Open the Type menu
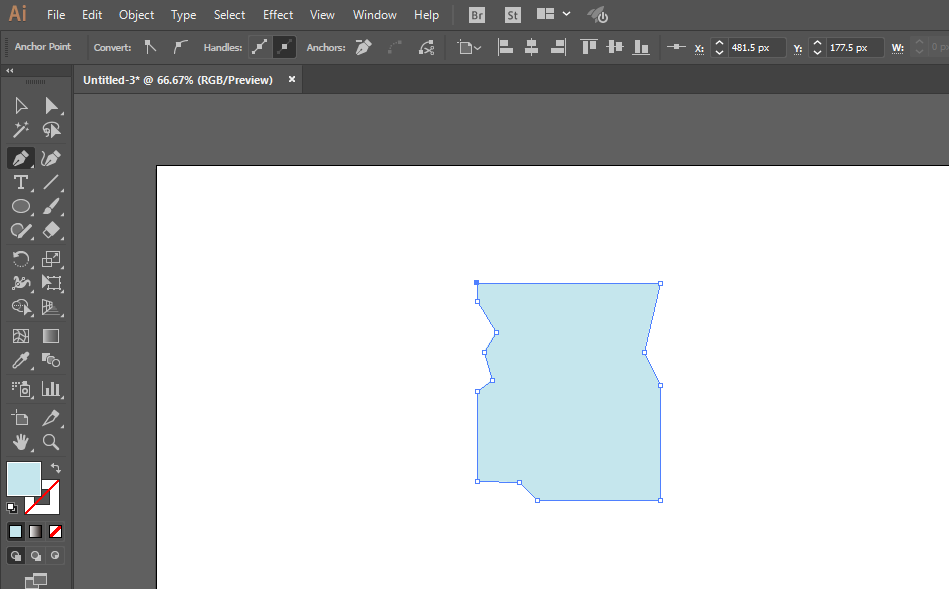Screen dimensions: 949x589 [183, 15]
